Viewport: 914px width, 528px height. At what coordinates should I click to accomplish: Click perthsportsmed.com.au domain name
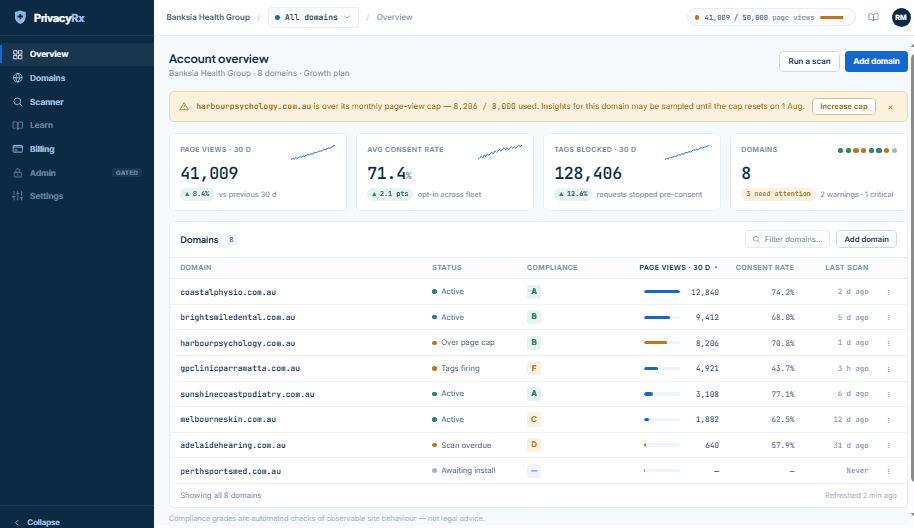[230, 471]
